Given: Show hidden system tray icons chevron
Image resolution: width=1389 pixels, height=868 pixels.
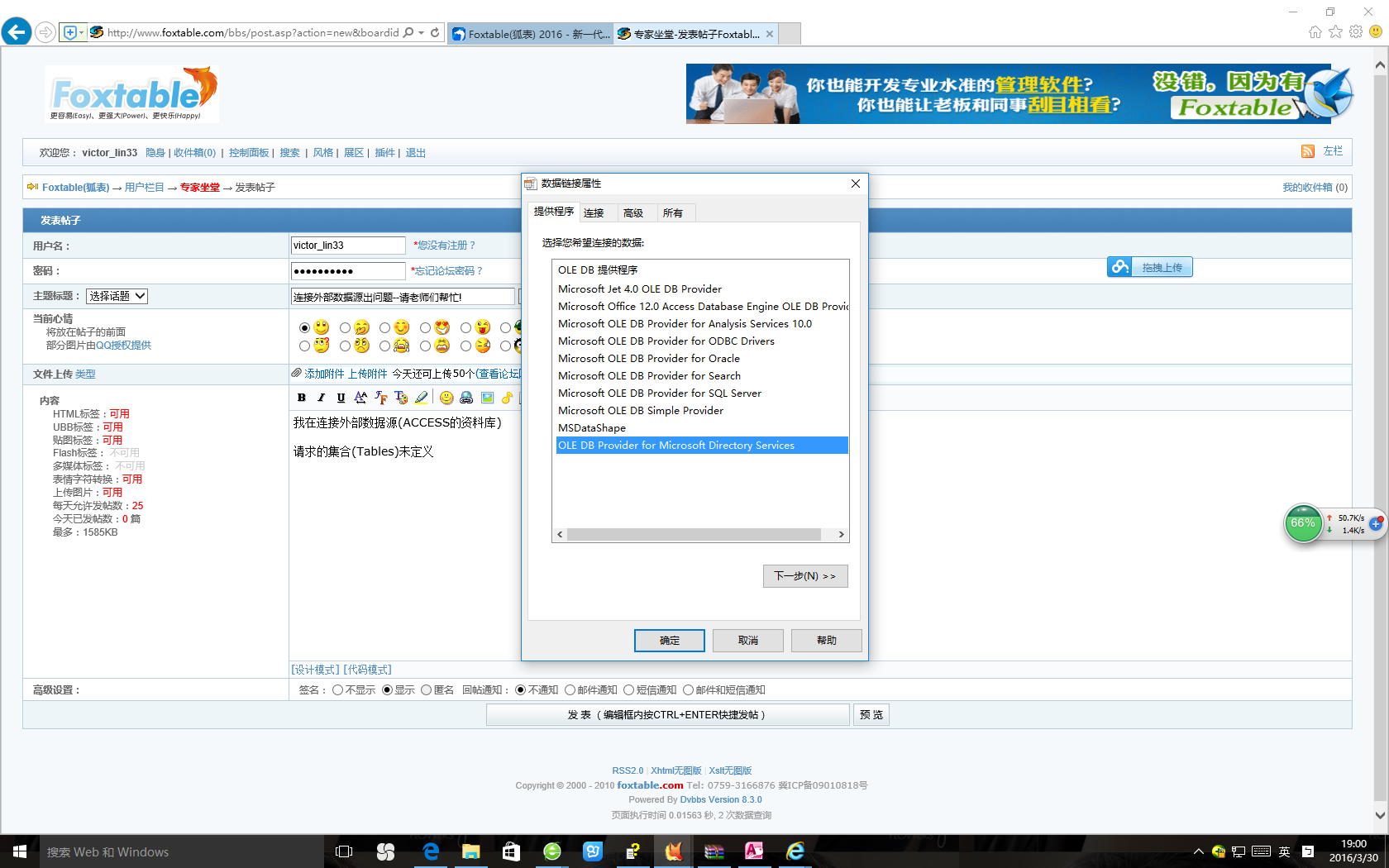Looking at the screenshot, I should 1198,851.
